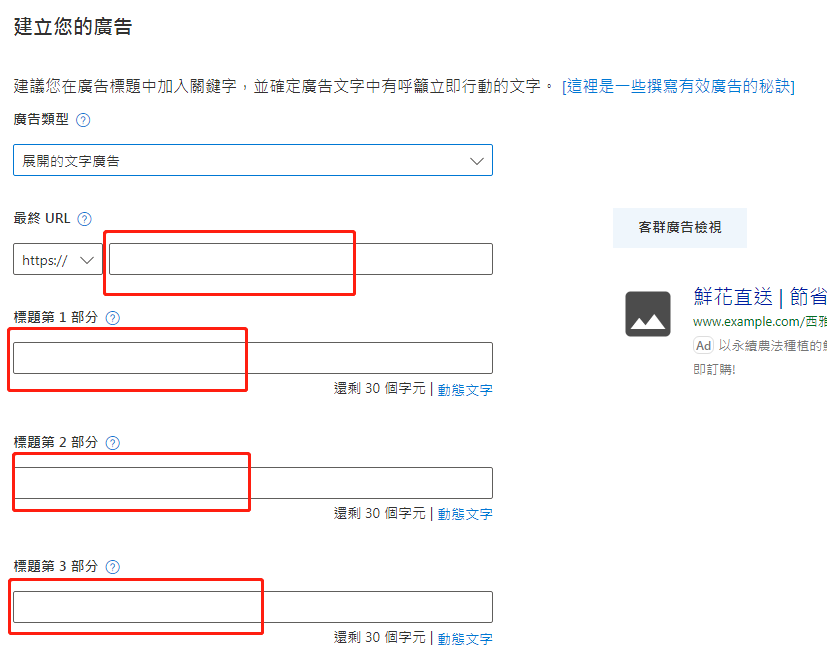
Task: Click the 客群廣告檢視 button
Action: [679, 228]
